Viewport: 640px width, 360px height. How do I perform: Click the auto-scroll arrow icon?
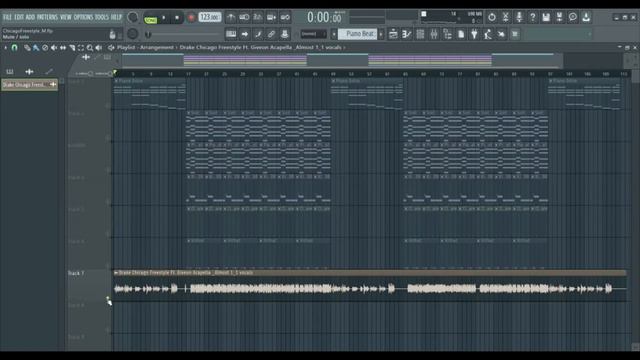(x=244, y=34)
